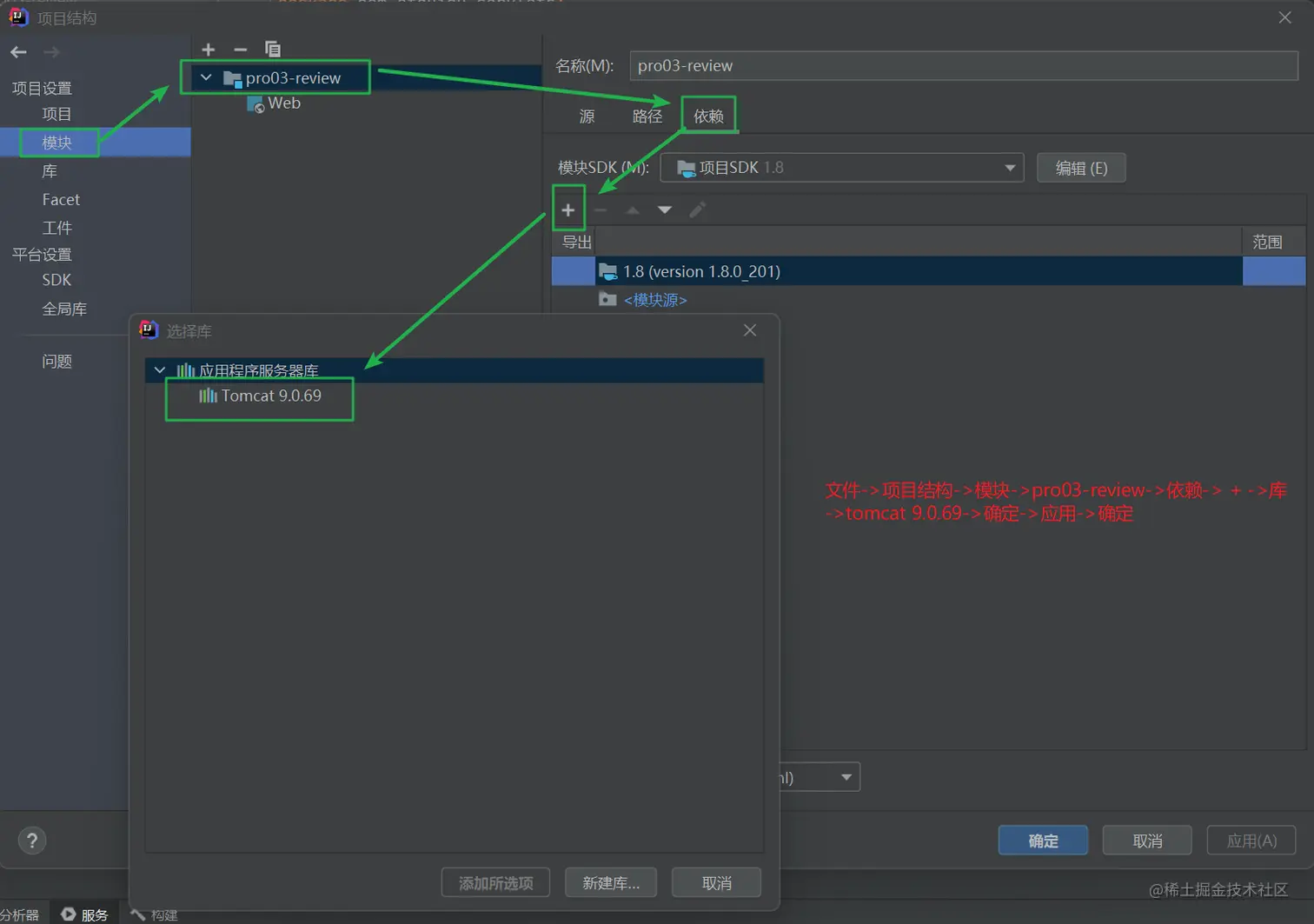Collapse the application server libraries node
Image resolution: width=1314 pixels, height=924 pixels.
tap(160, 370)
